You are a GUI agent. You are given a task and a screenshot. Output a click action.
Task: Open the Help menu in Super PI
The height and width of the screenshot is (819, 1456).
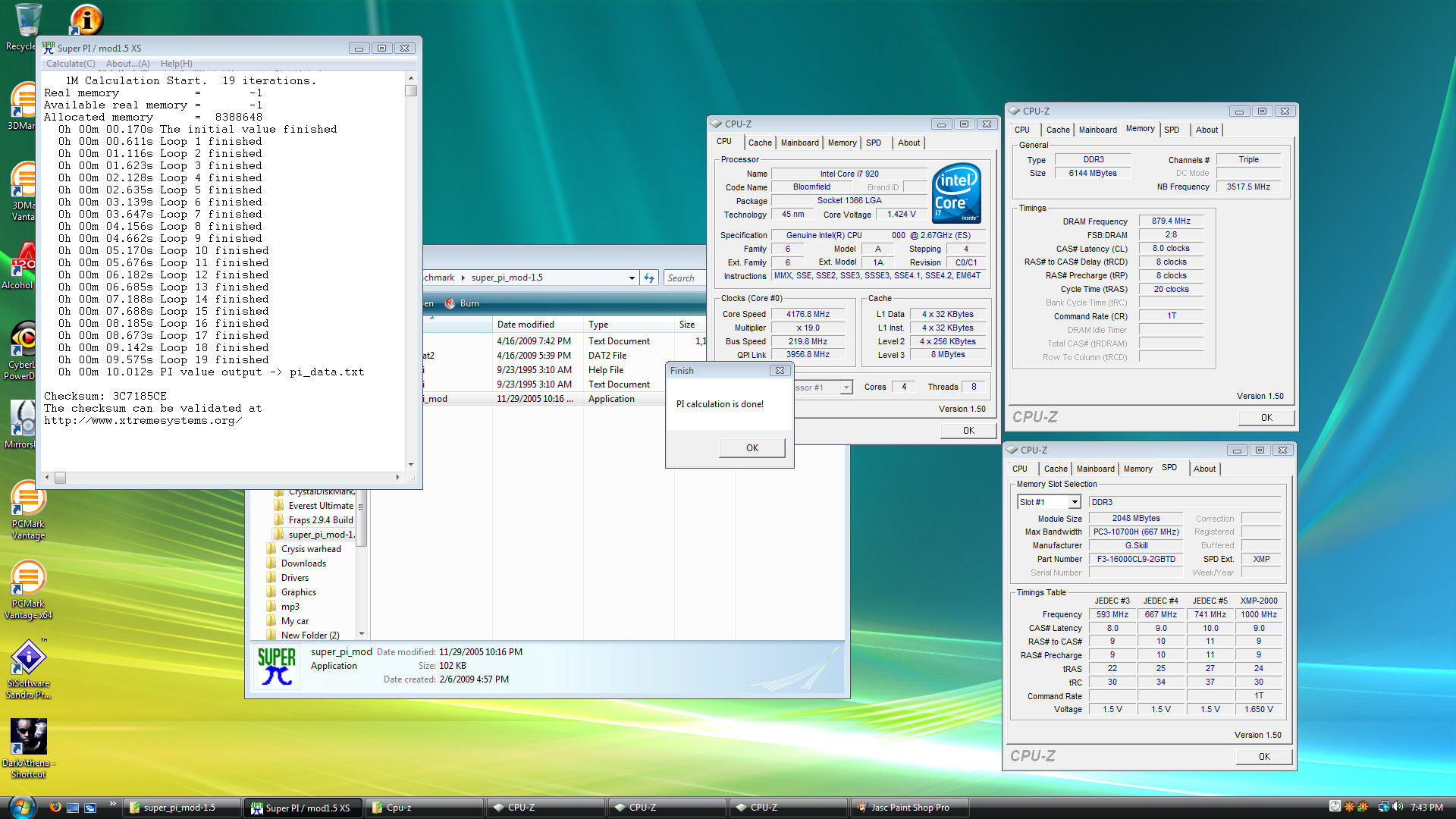(176, 64)
